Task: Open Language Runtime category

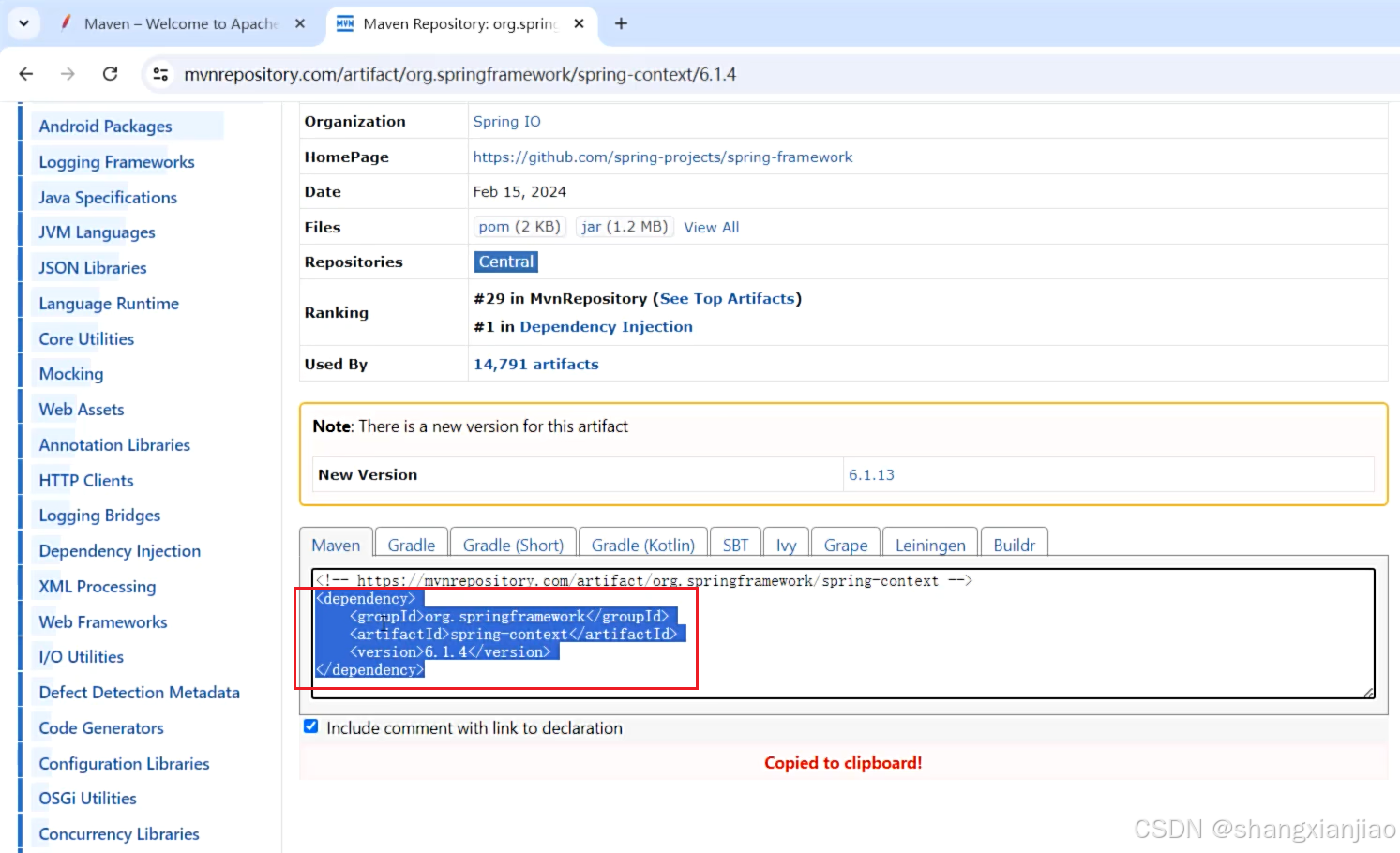Action: click(109, 304)
